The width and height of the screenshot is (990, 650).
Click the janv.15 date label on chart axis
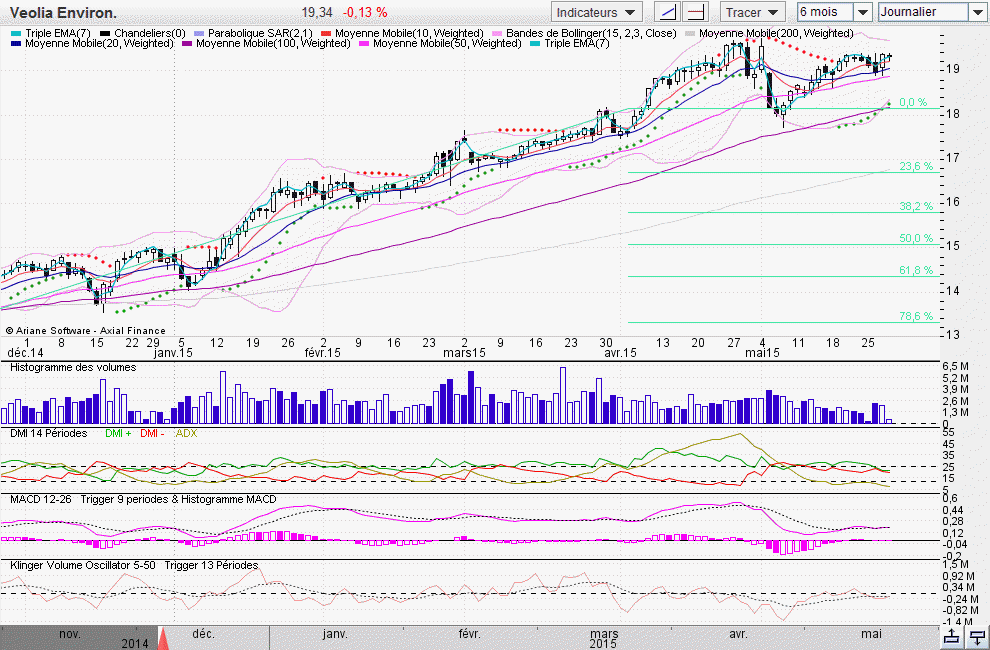(173, 353)
